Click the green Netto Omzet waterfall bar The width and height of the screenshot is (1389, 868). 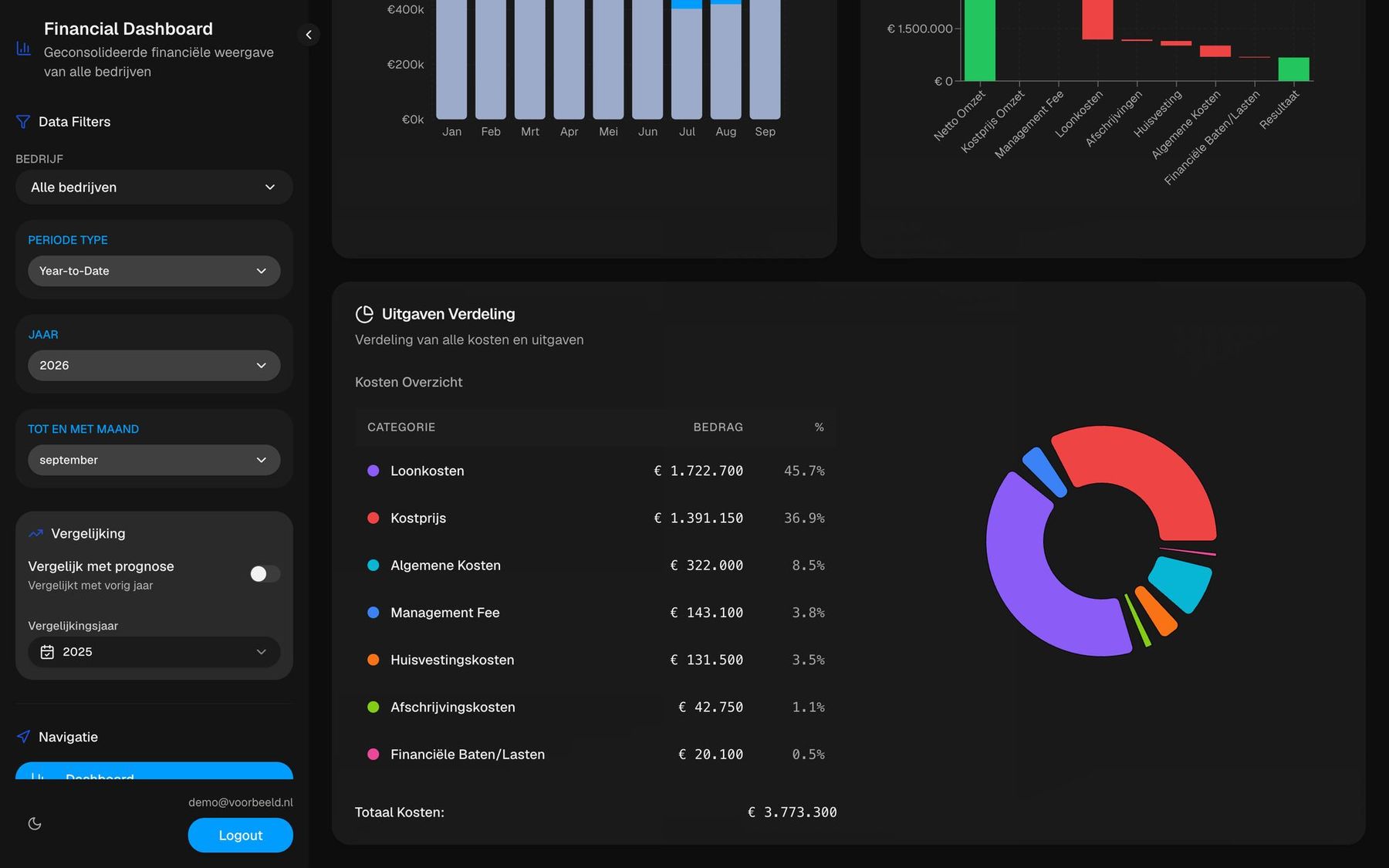point(979,40)
